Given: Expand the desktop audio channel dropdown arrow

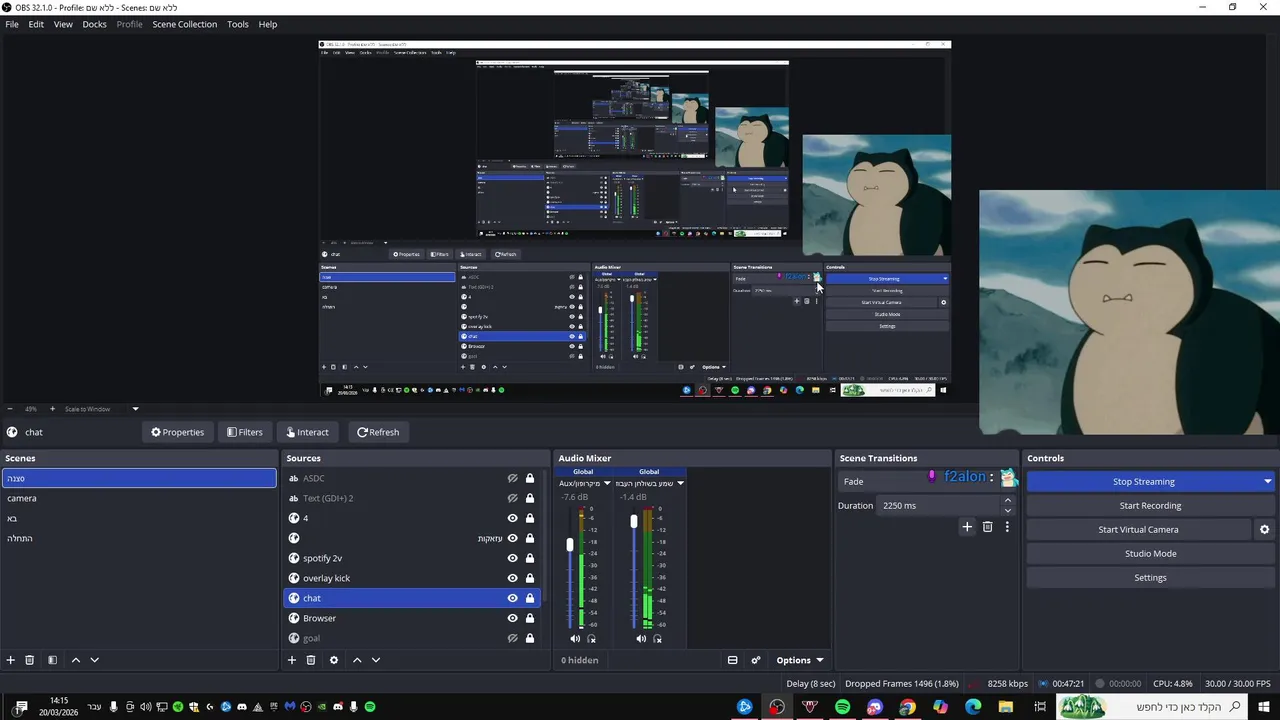Looking at the screenshot, I should pyautogui.click(x=680, y=484).
